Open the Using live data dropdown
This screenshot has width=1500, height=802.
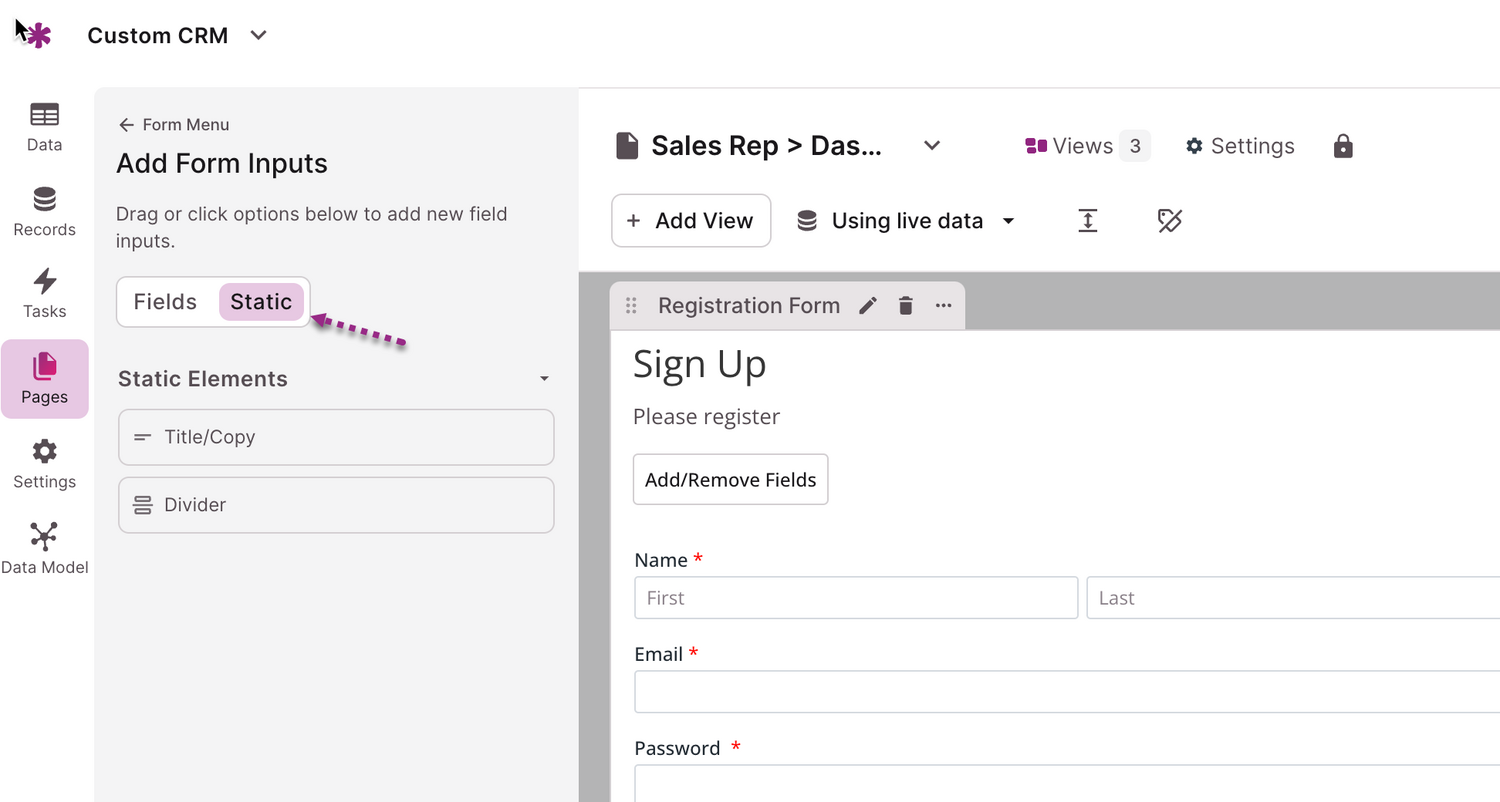pyautogui.click(x=906, y=221)
